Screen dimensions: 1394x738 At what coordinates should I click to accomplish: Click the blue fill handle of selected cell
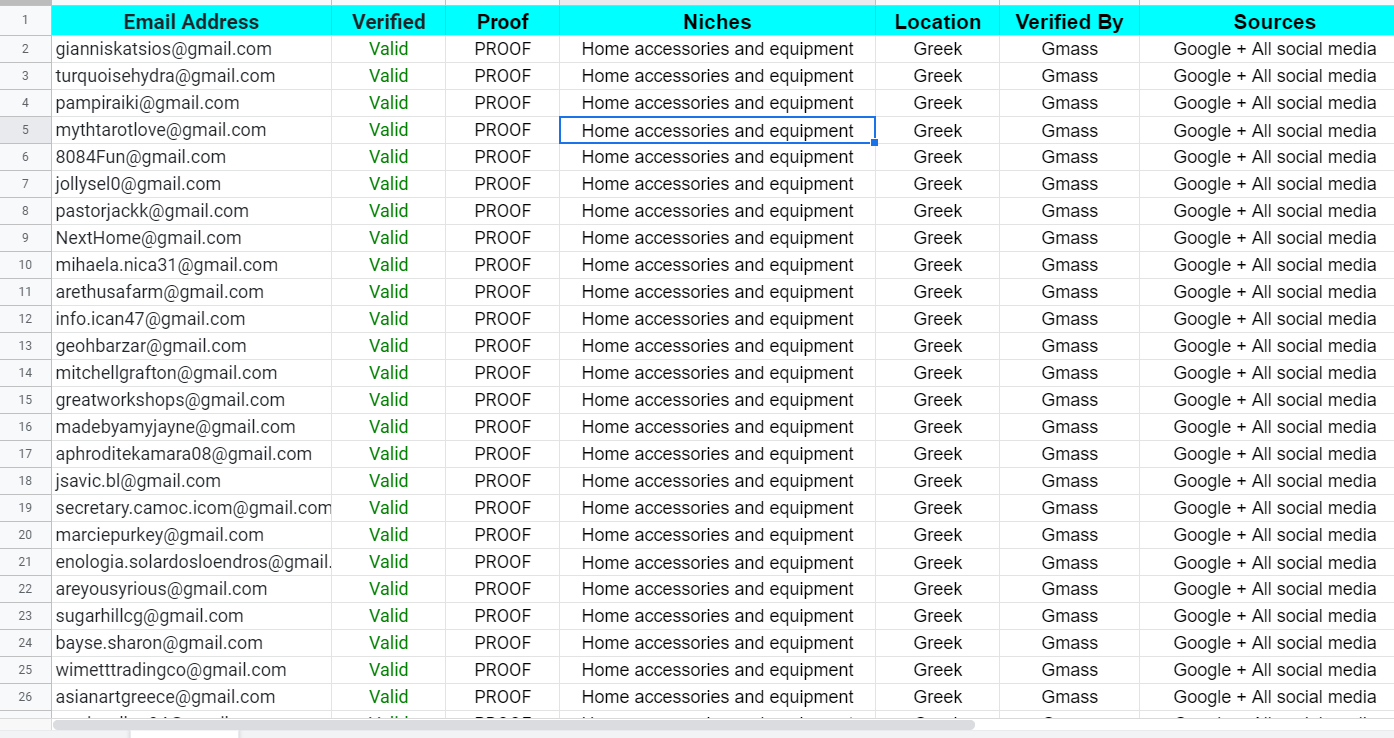(875, 143)
